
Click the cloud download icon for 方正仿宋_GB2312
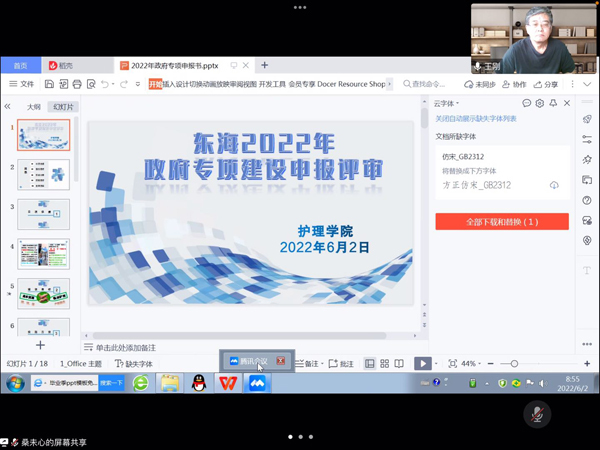[x=554, y=185]
